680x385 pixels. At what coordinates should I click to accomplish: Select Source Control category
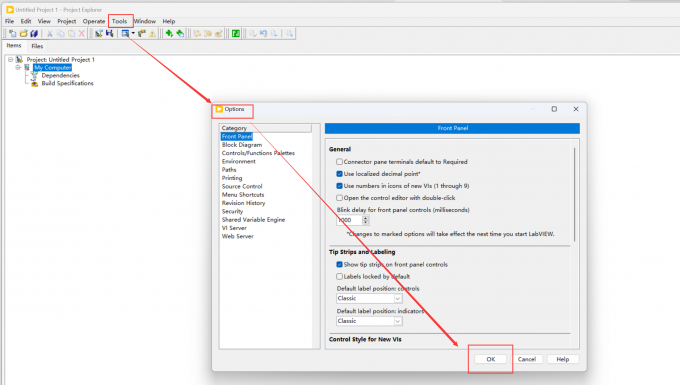coord(242,186)
